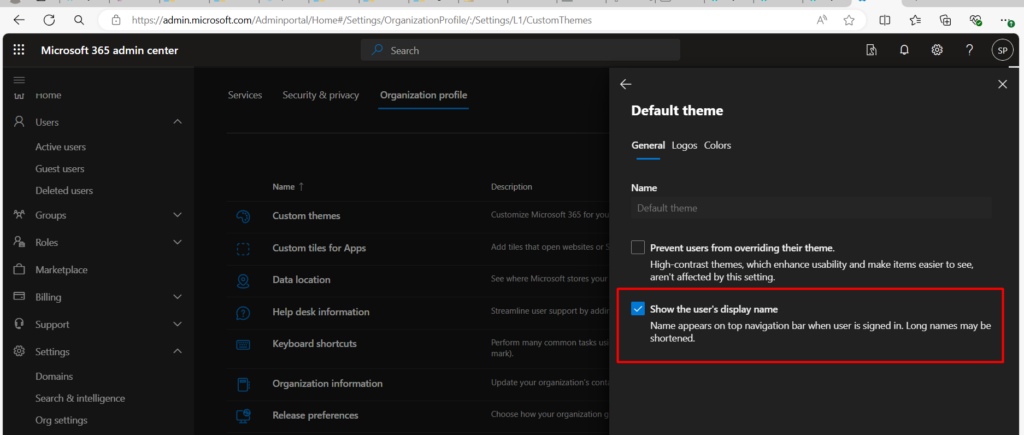
Task: Click the Support headset icon
Action: click(19, 324)
